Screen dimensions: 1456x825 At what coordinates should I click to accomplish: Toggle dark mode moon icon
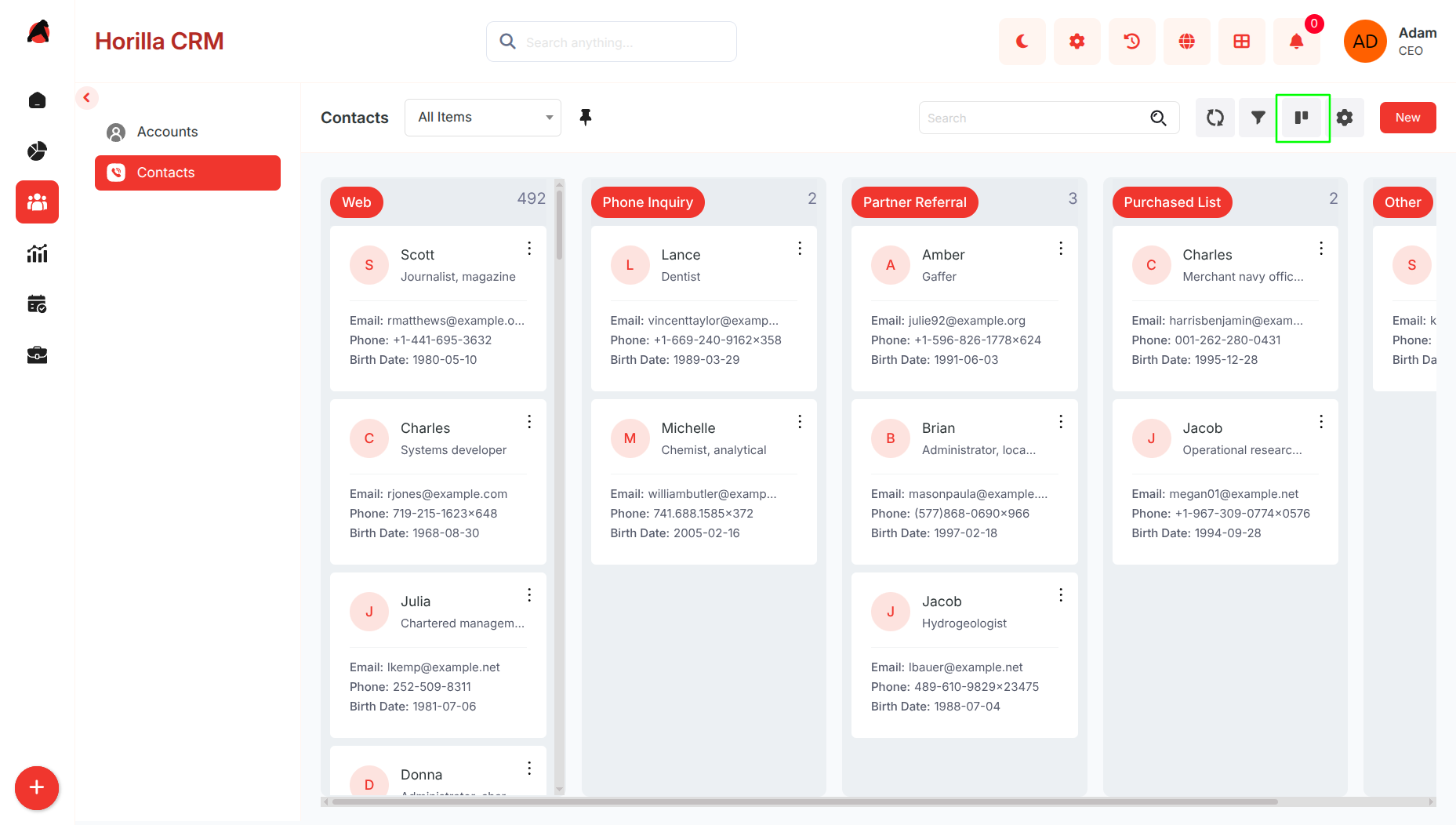[x=1022, y=42]
